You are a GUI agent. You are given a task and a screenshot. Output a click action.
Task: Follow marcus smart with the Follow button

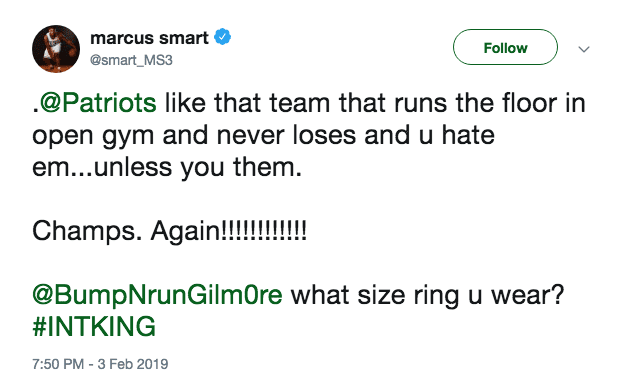point(505,47)
